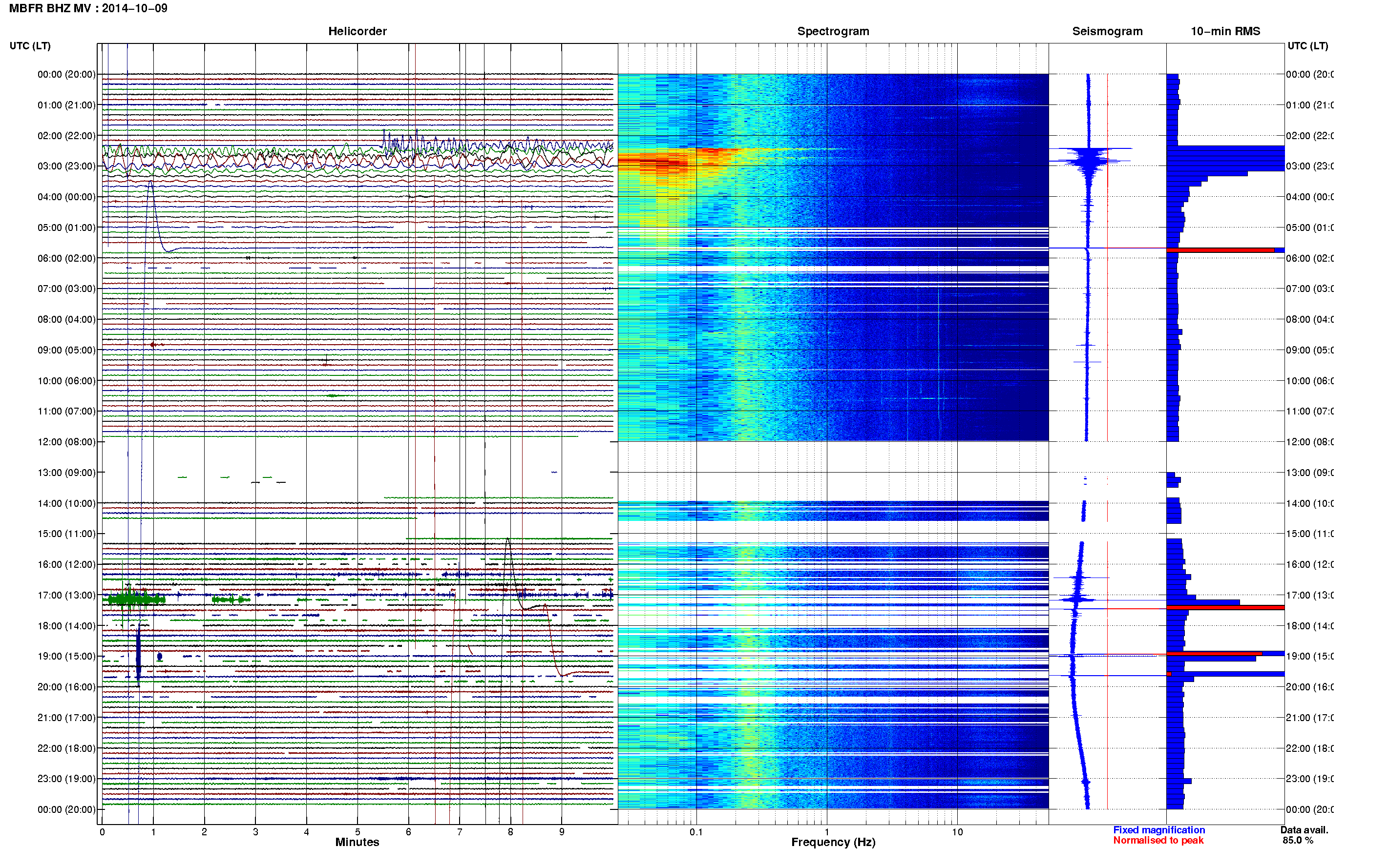Click the left 06:00 (02:00) time label

pyautogui.click(x=66, y=258)
